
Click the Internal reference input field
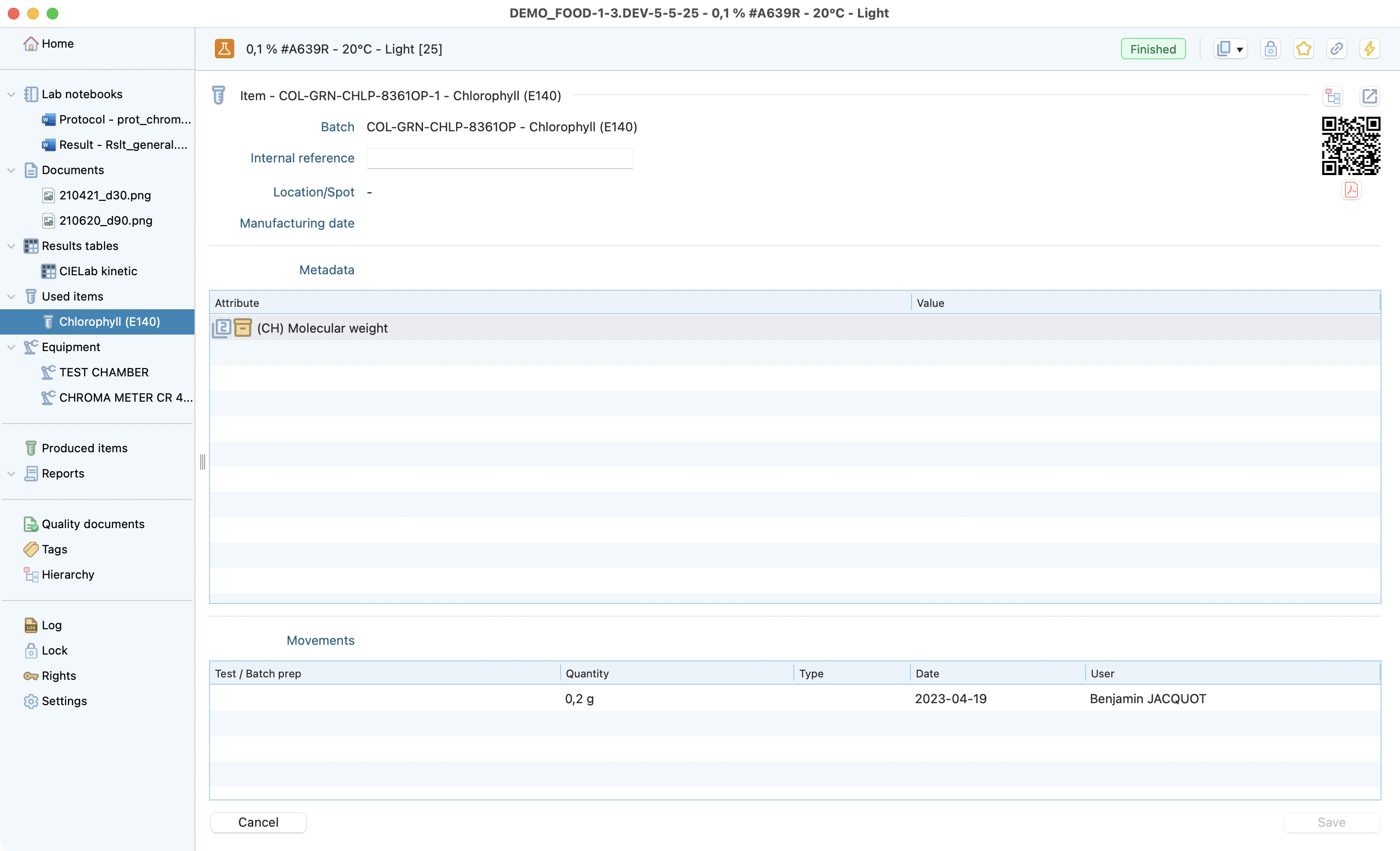pos(499,159)
